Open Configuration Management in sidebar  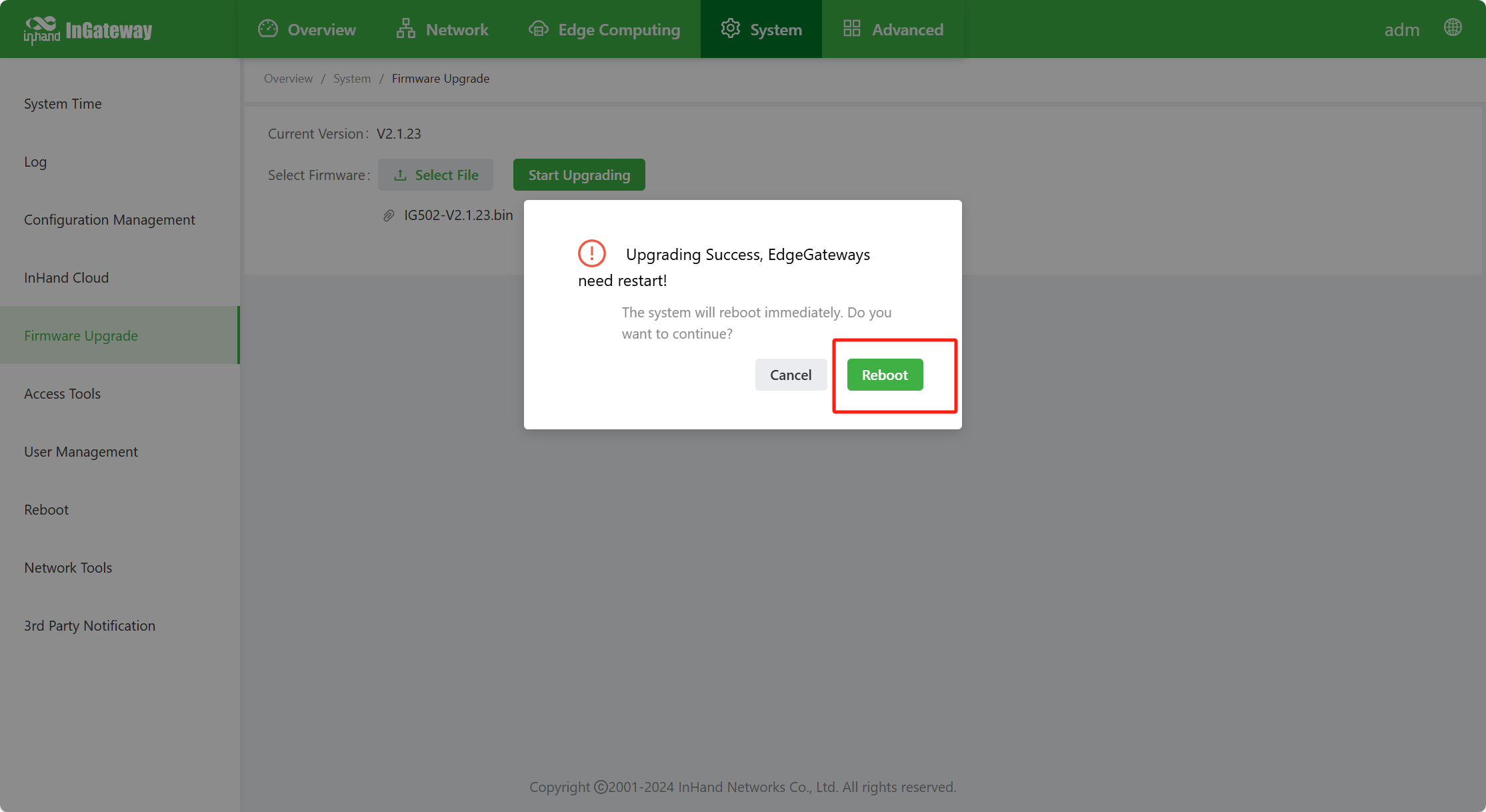pyautogui.click(x=109, y=219)
